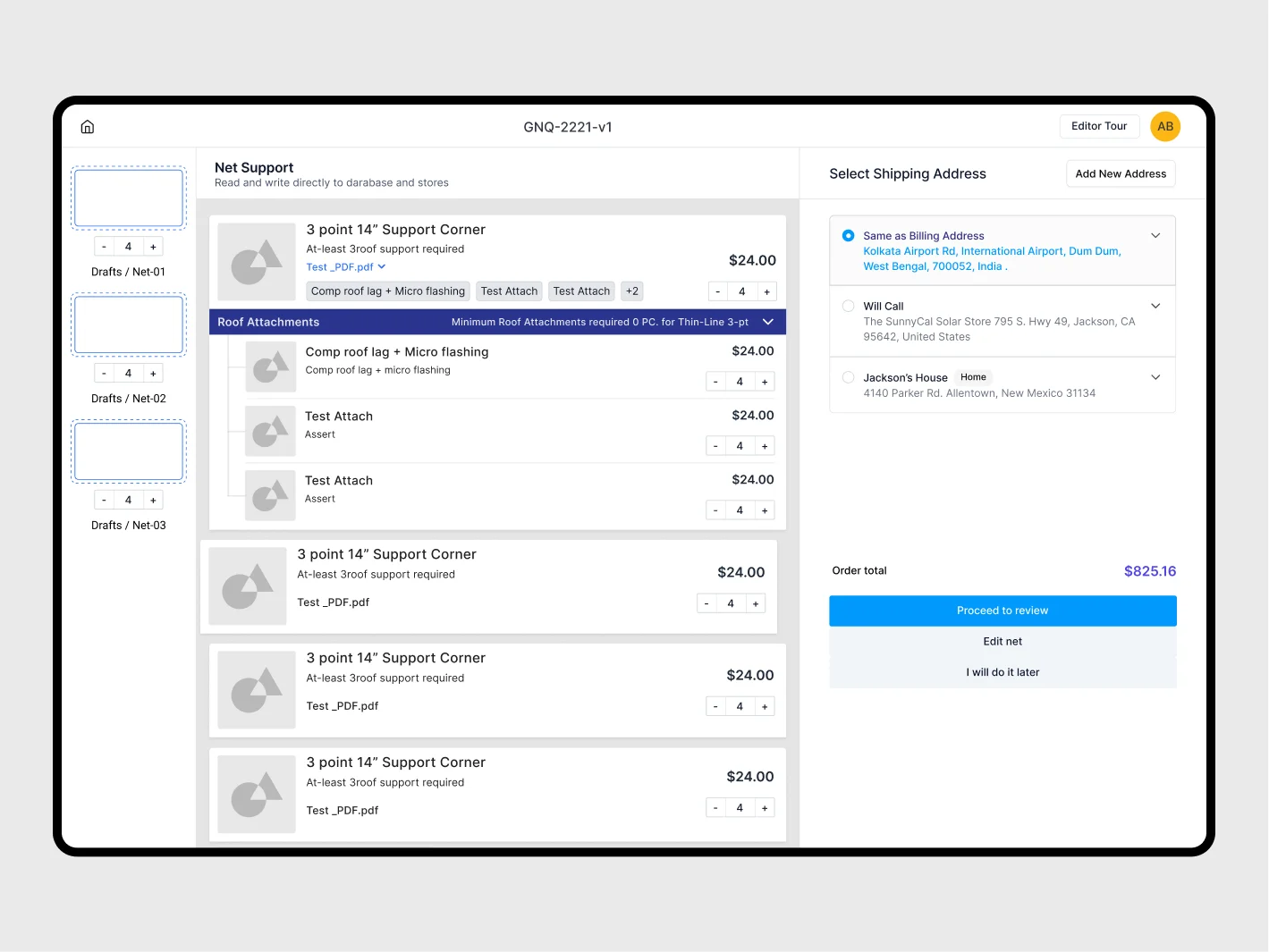This screenshot has height=952, width=1269.
Task: Increase quantity for Drafts / Net-01
Action: point(153,248)
